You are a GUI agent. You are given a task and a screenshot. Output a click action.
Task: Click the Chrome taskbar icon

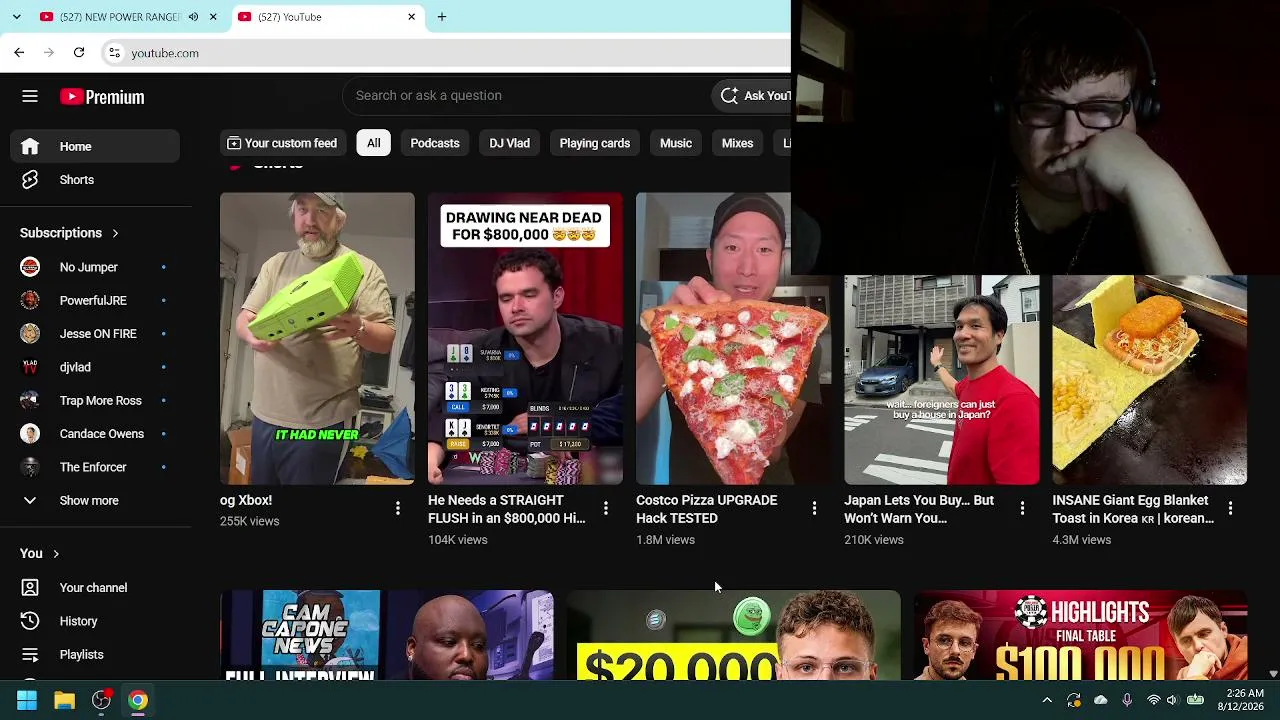tap(138, 700)
